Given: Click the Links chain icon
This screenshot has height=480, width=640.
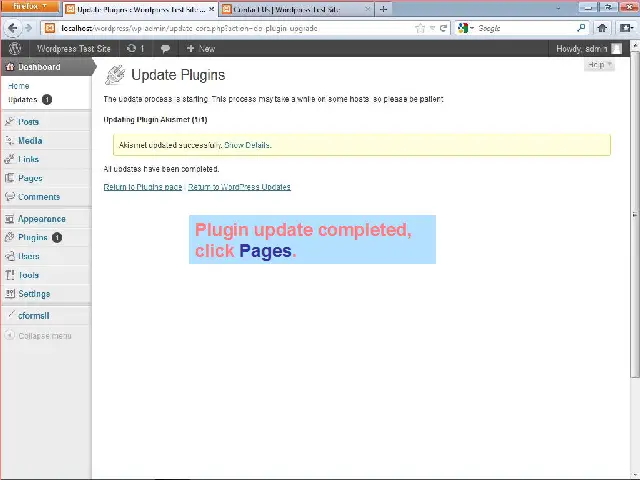Looking at the screenshot, I should pos(9,159).
